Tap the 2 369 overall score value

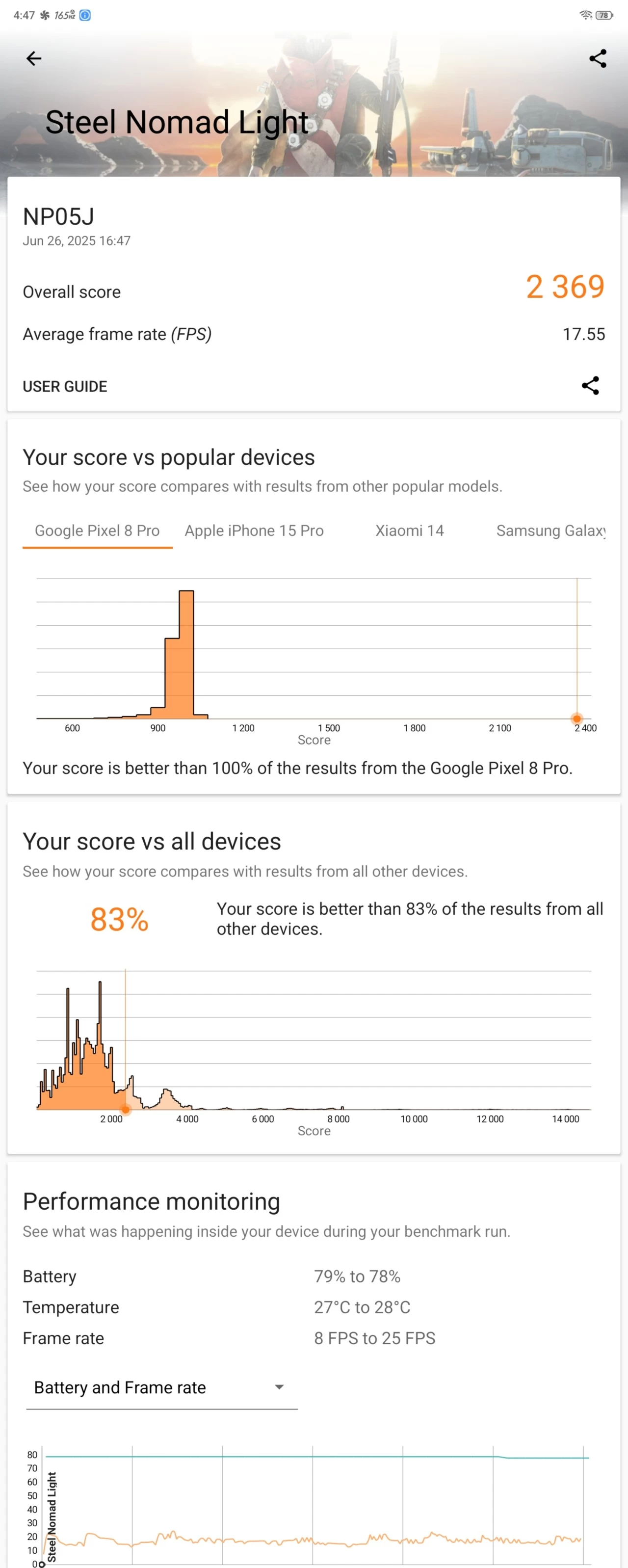565,287
